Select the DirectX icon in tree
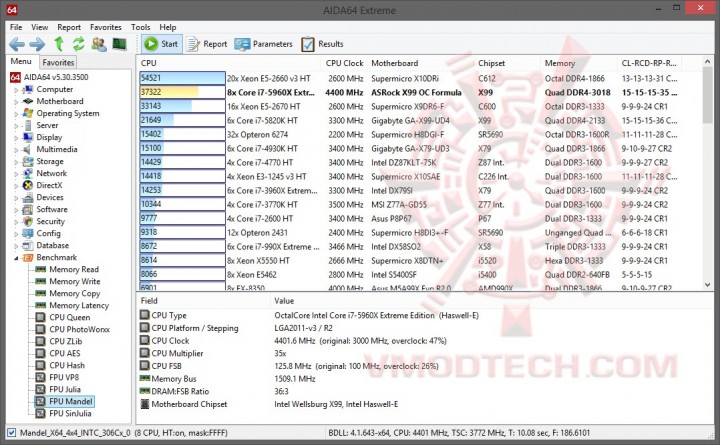Screen dimensions: 720x445 coord(28,185)
